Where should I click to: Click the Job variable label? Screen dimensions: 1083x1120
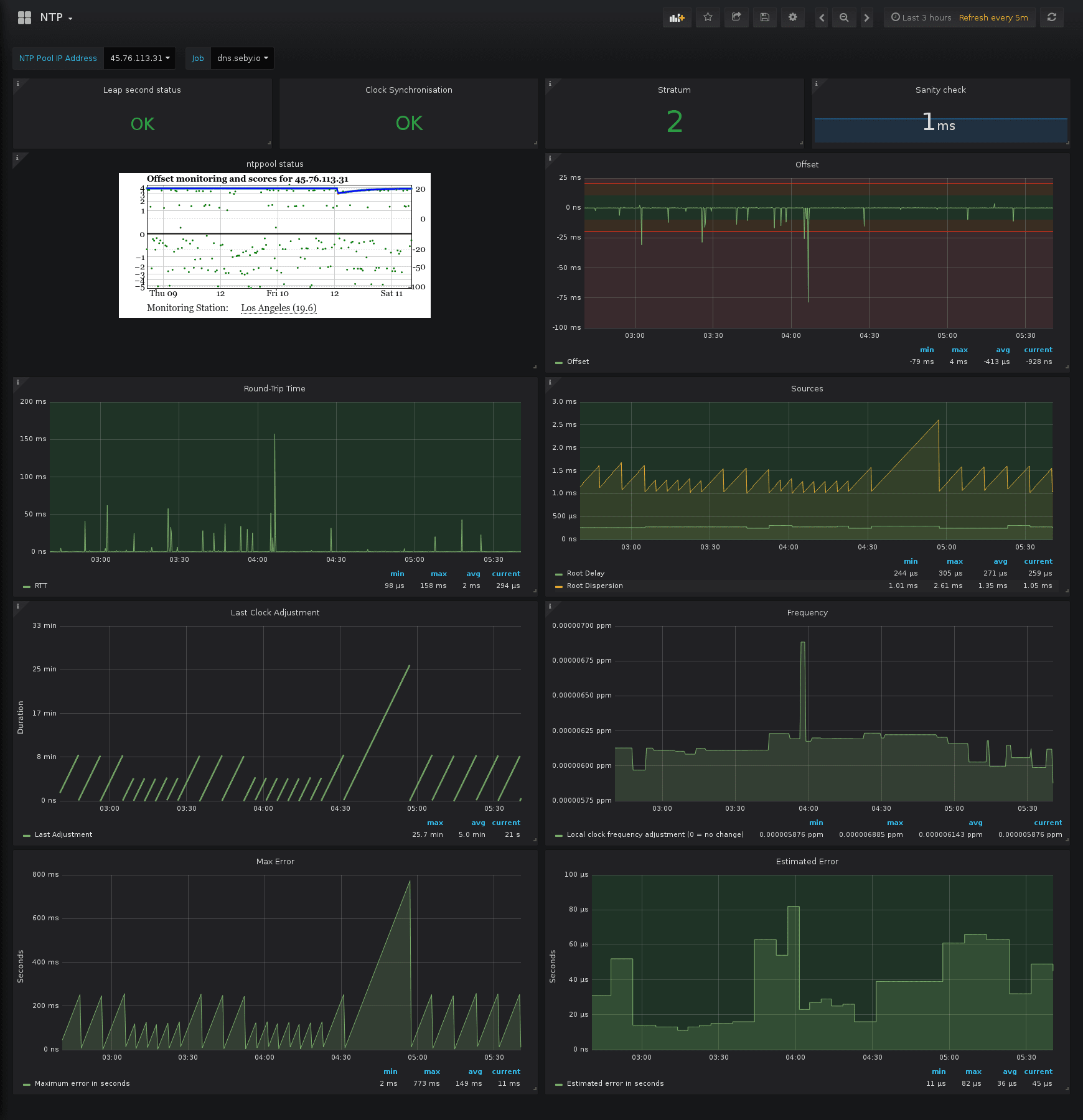198,58
